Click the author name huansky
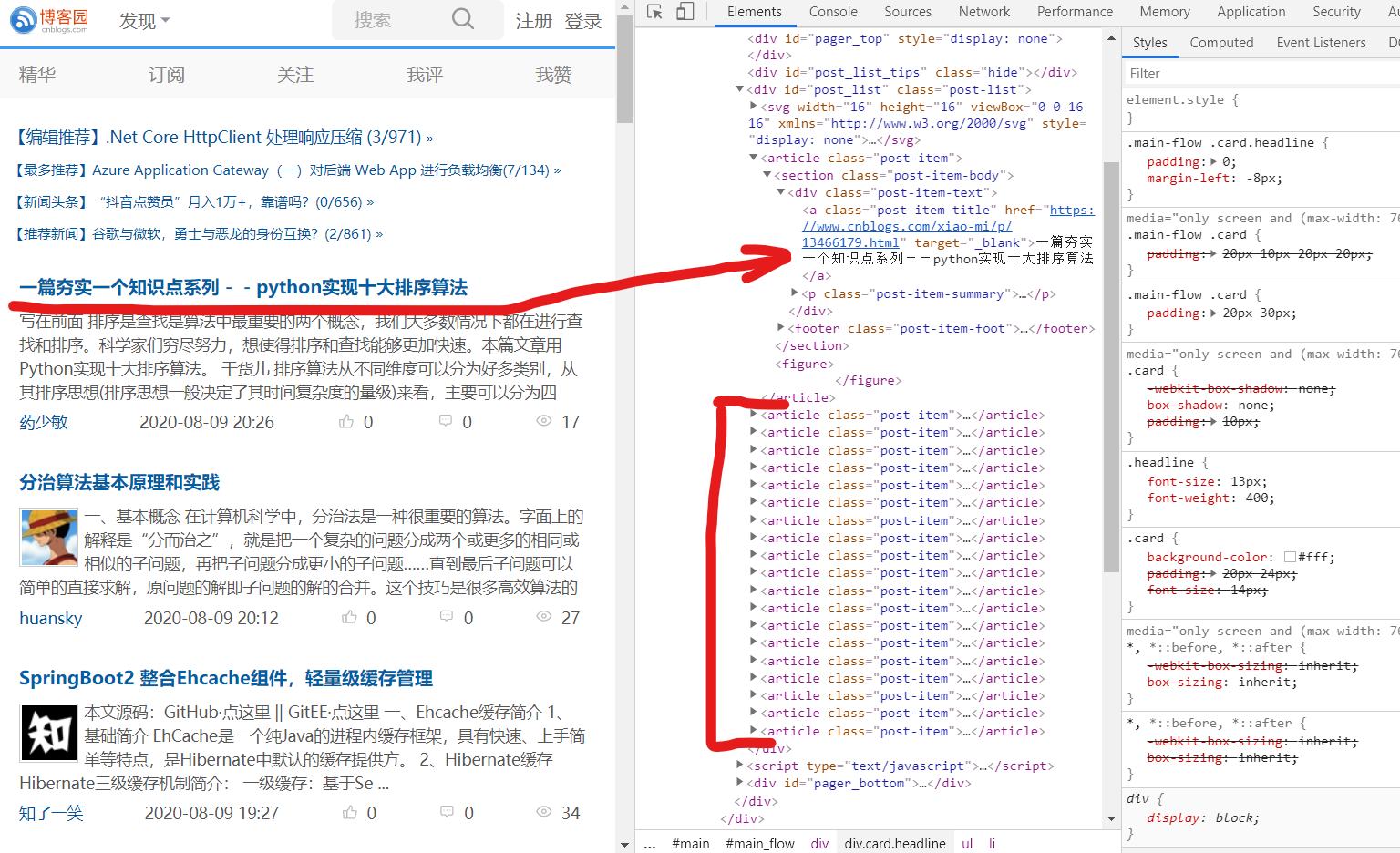The image size is (1400, 853). (x=51, y=618)
